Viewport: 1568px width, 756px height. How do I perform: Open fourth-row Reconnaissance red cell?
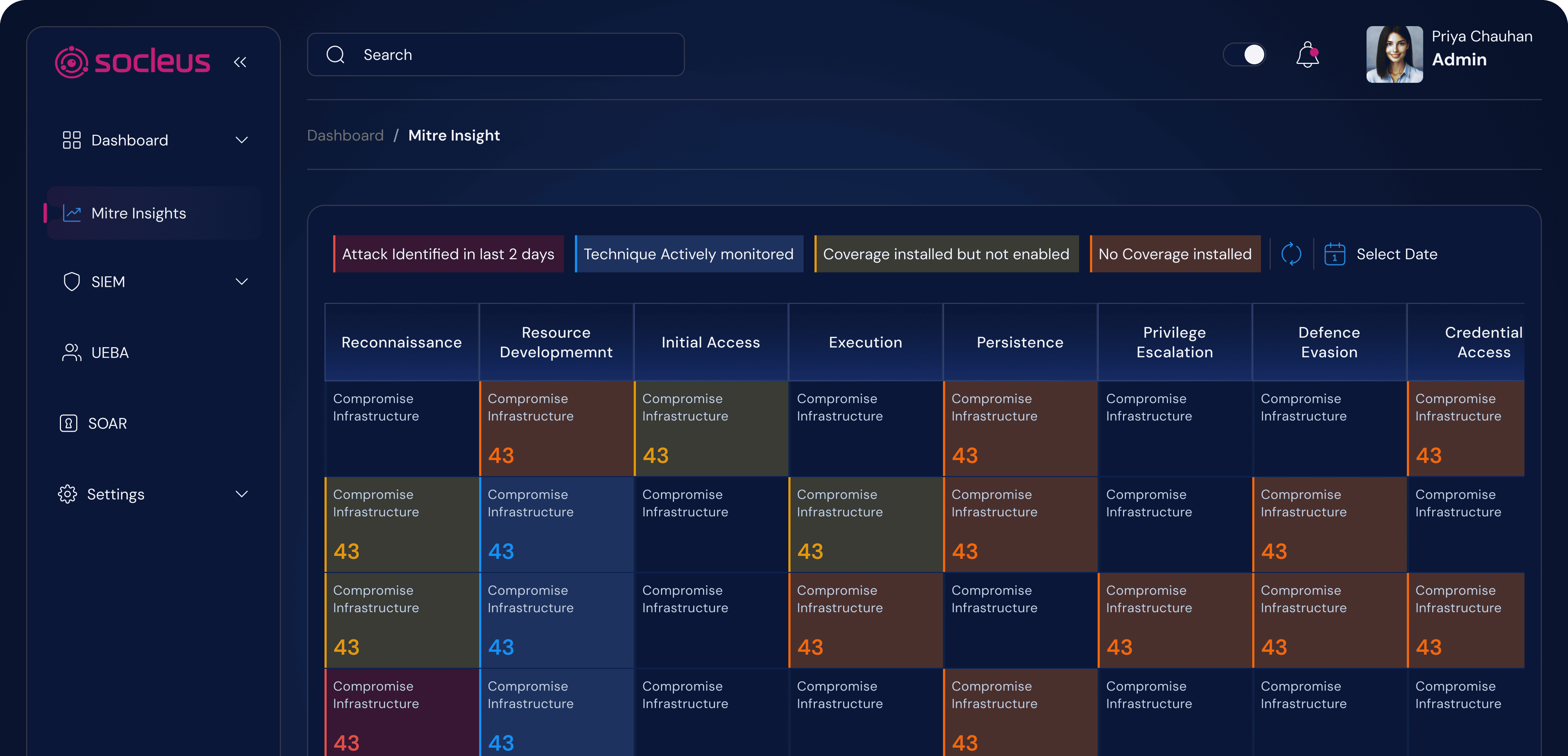[x=402, y=713]
